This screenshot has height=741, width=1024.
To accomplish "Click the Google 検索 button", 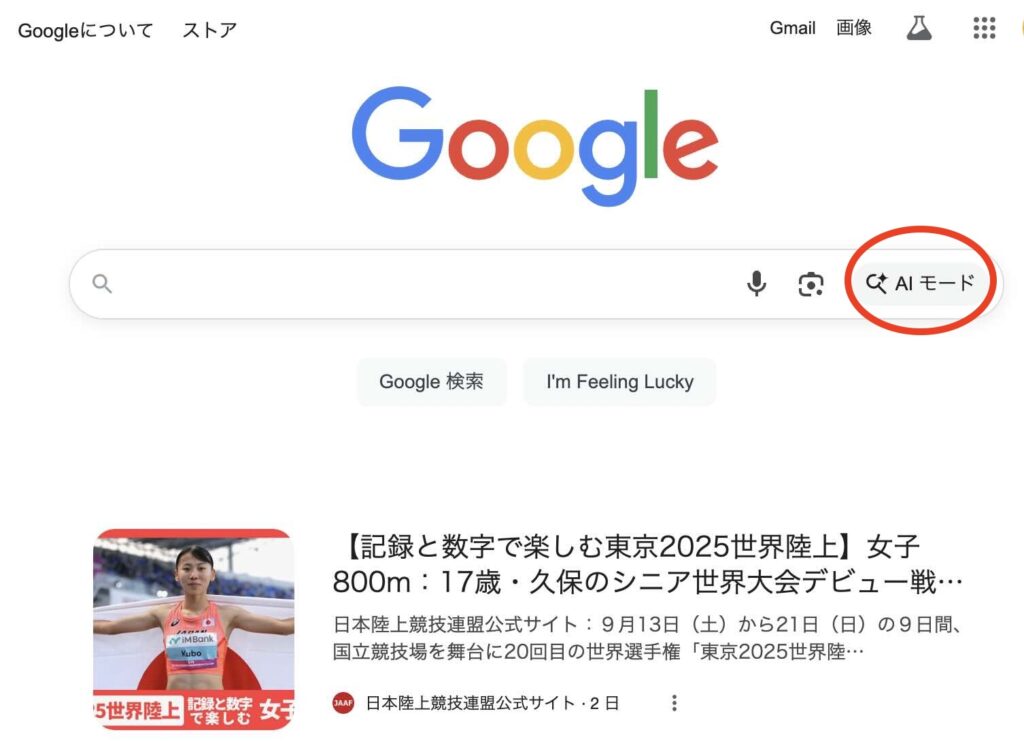I will 431,381.
